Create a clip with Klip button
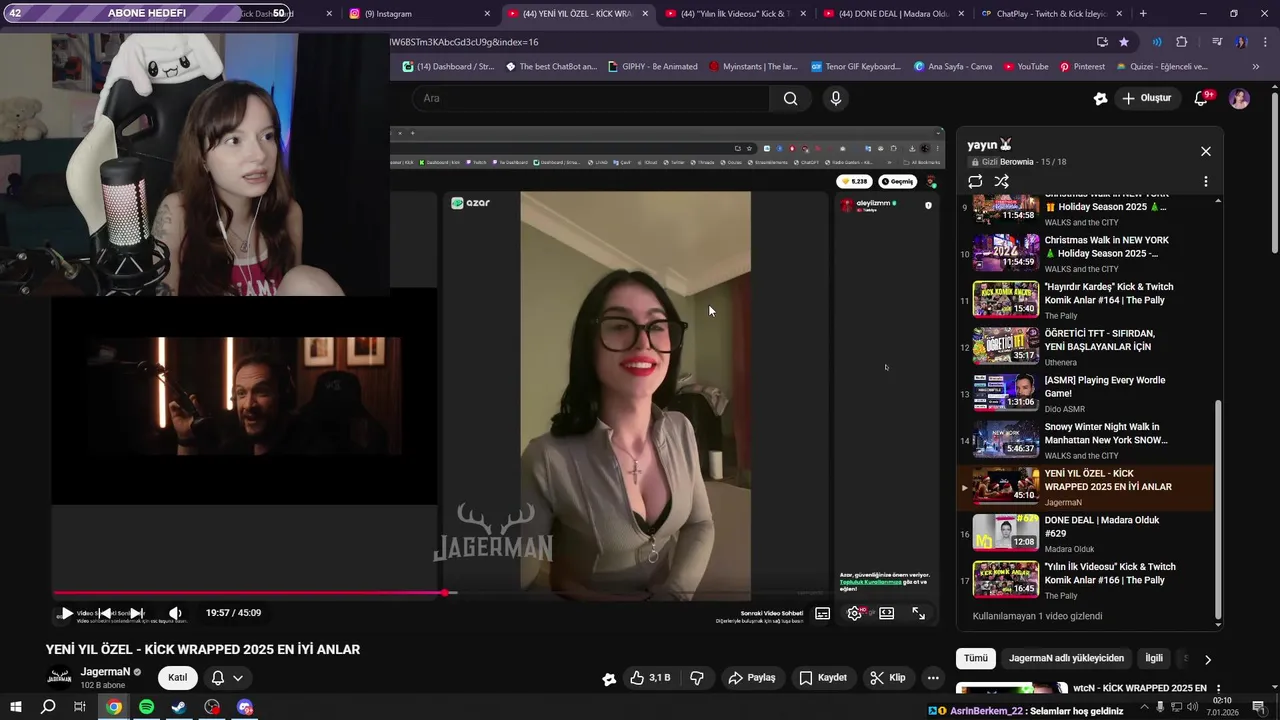The height and width of the screenshot is (720, 1280). click(887, 678)
